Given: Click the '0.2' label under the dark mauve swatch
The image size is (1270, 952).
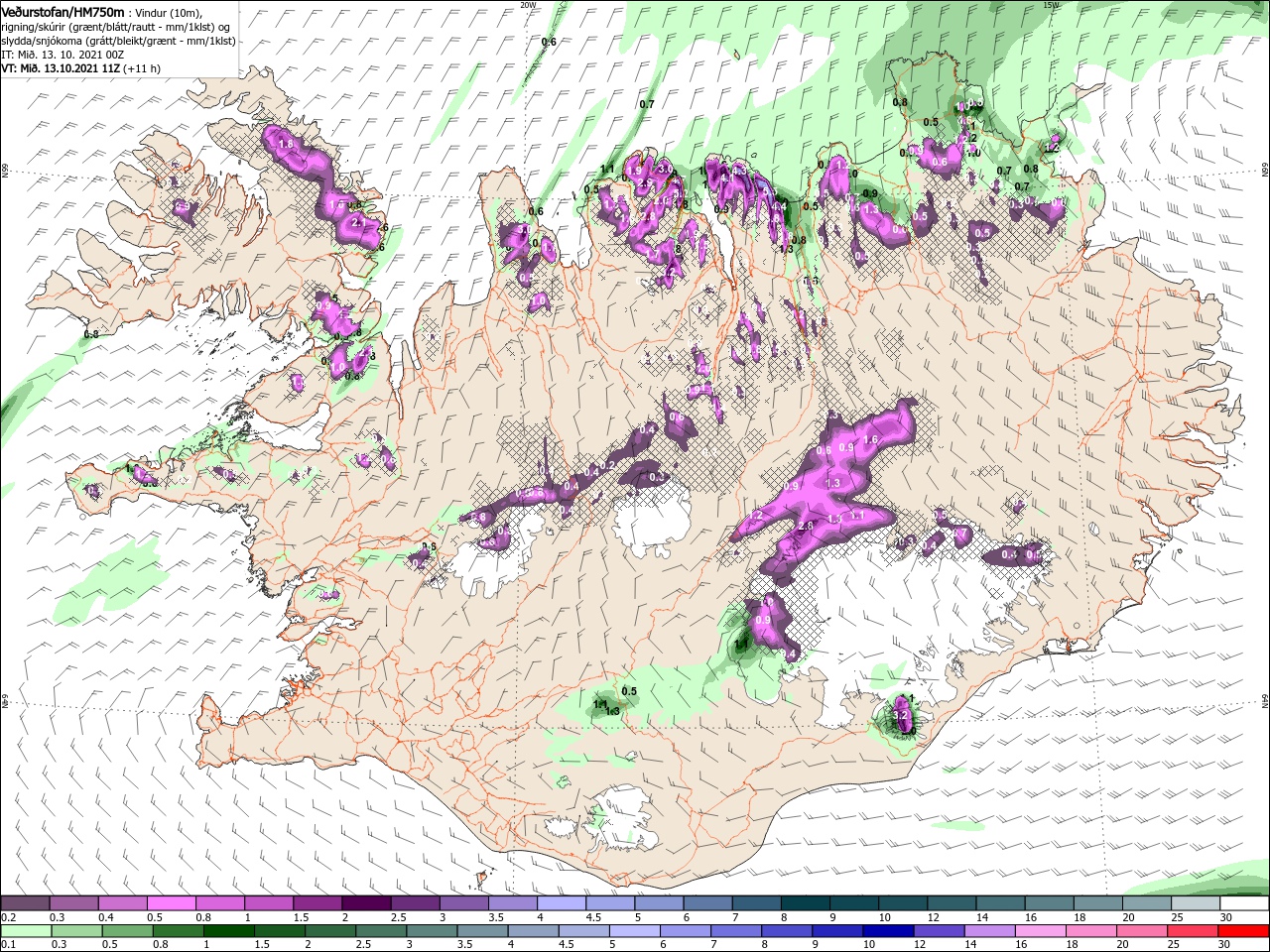Looking at the screenshot, I should (9, 917).
